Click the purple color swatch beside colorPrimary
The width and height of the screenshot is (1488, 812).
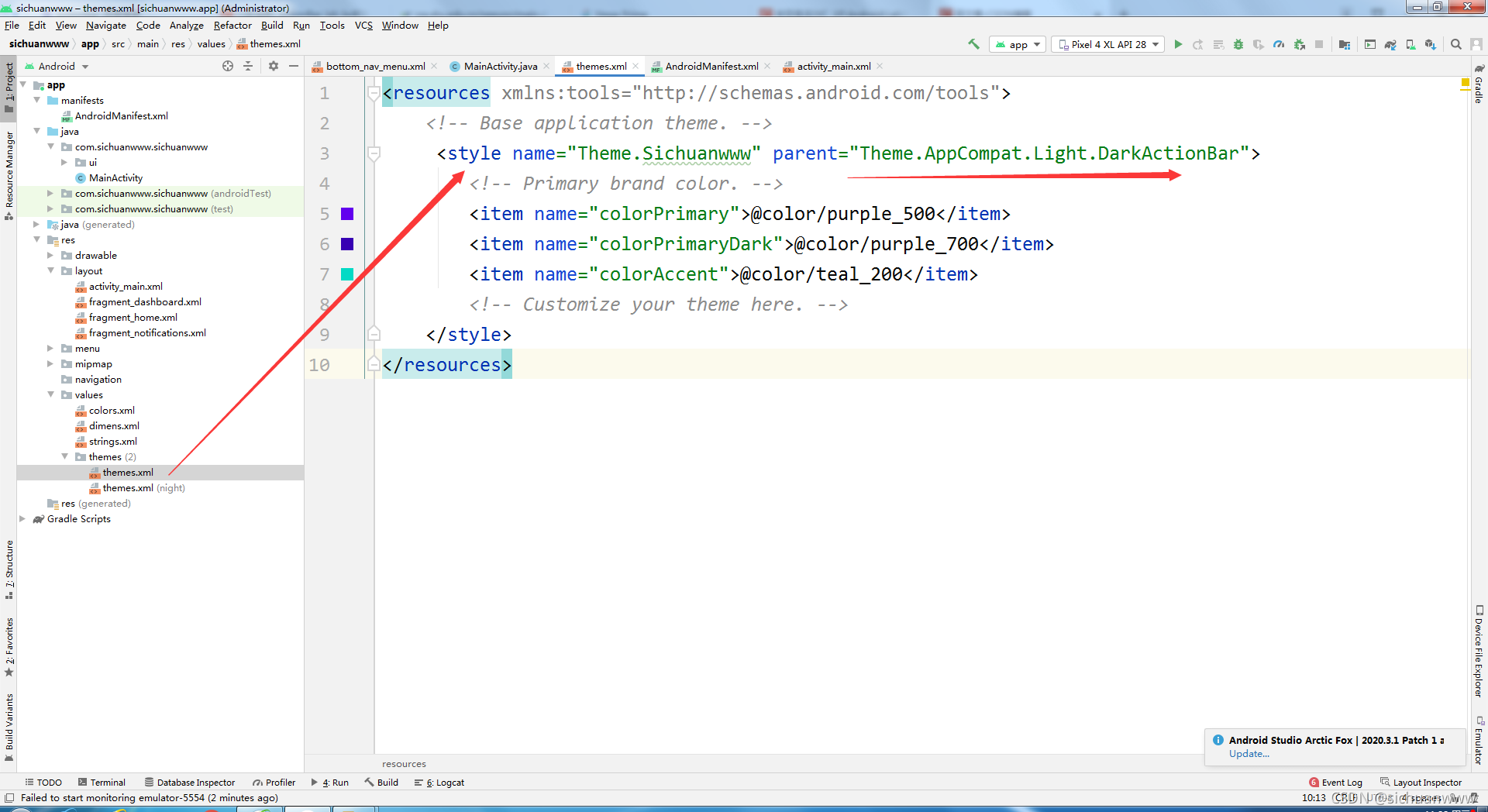click(x=346, y=213)
